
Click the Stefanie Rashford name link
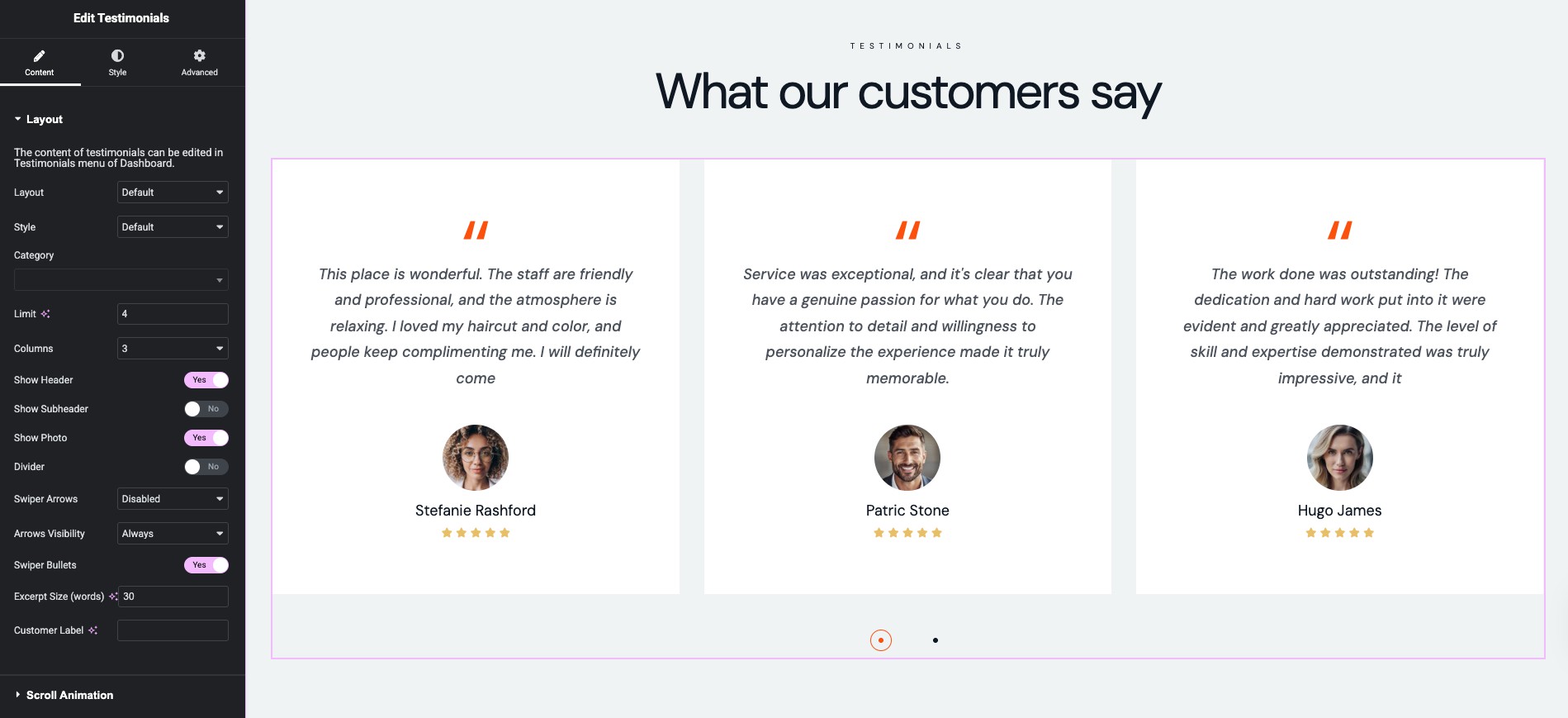[x=476, y=511]
